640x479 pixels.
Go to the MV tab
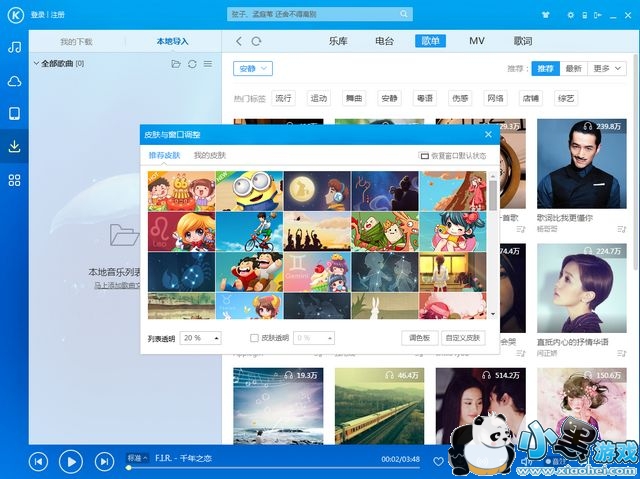[x=477, y=41]
